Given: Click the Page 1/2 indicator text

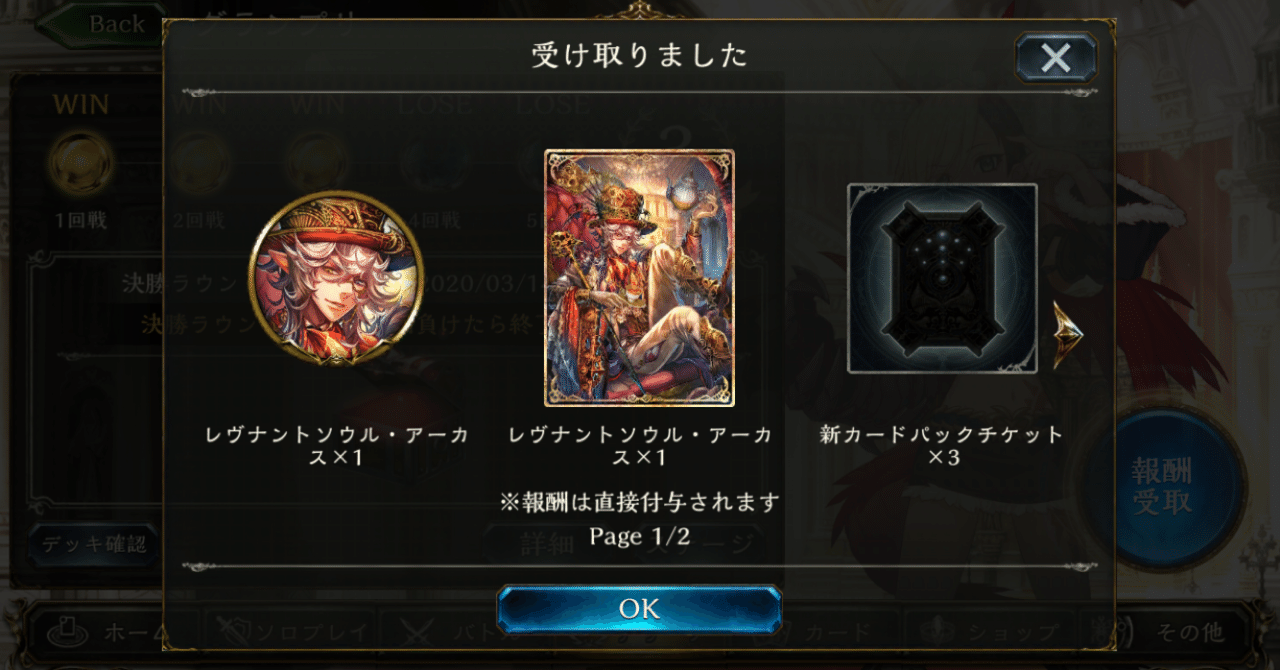Looking at the screenshot, I should [638, 536].
